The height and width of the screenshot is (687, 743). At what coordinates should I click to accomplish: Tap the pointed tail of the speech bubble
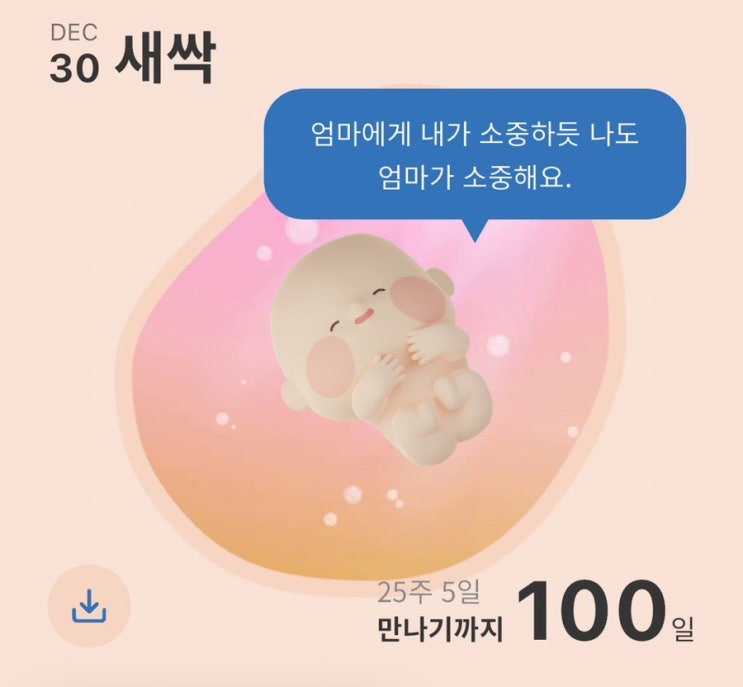click(x=475, y=230)
